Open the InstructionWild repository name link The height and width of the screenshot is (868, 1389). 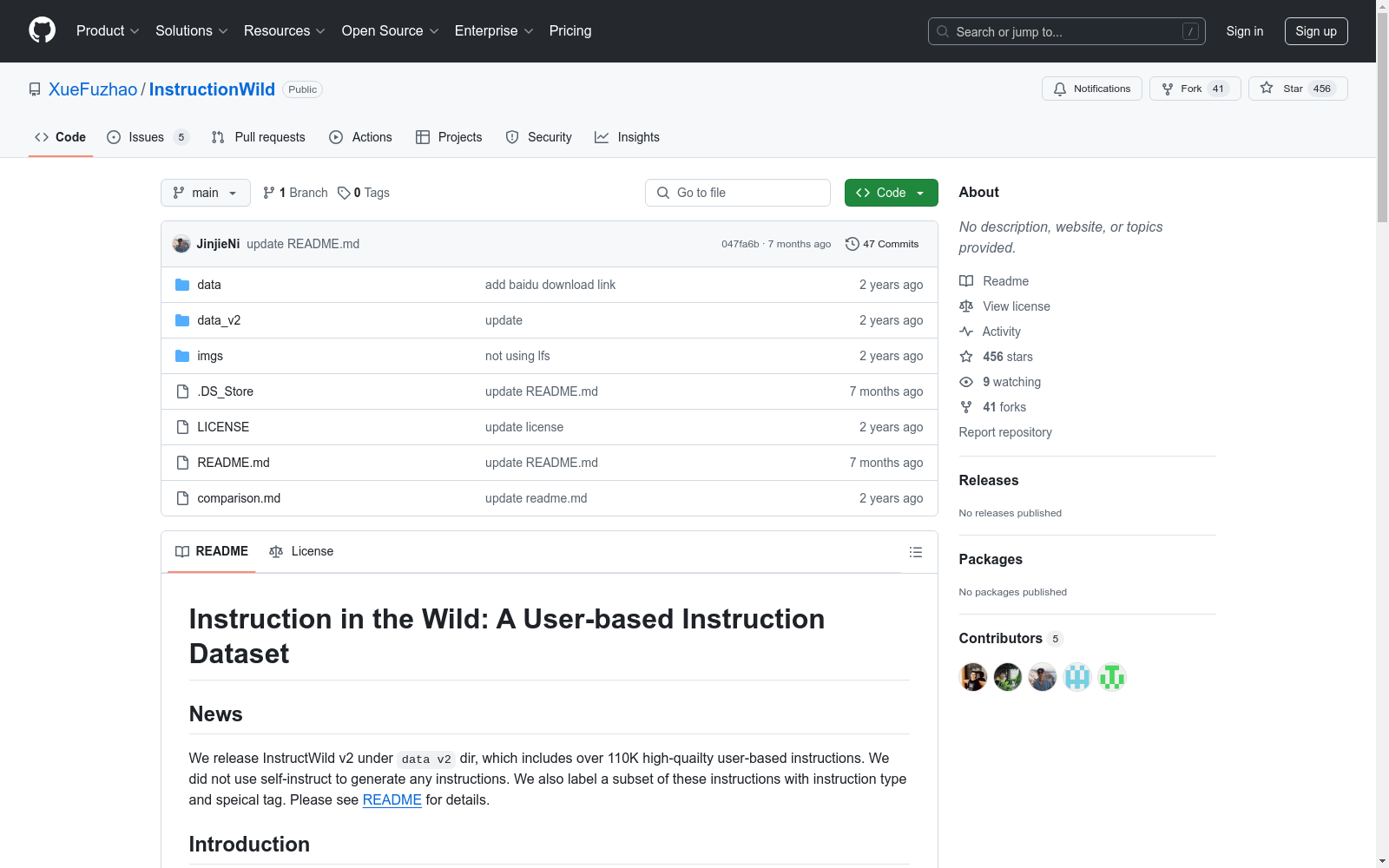(x=212, y=89)
